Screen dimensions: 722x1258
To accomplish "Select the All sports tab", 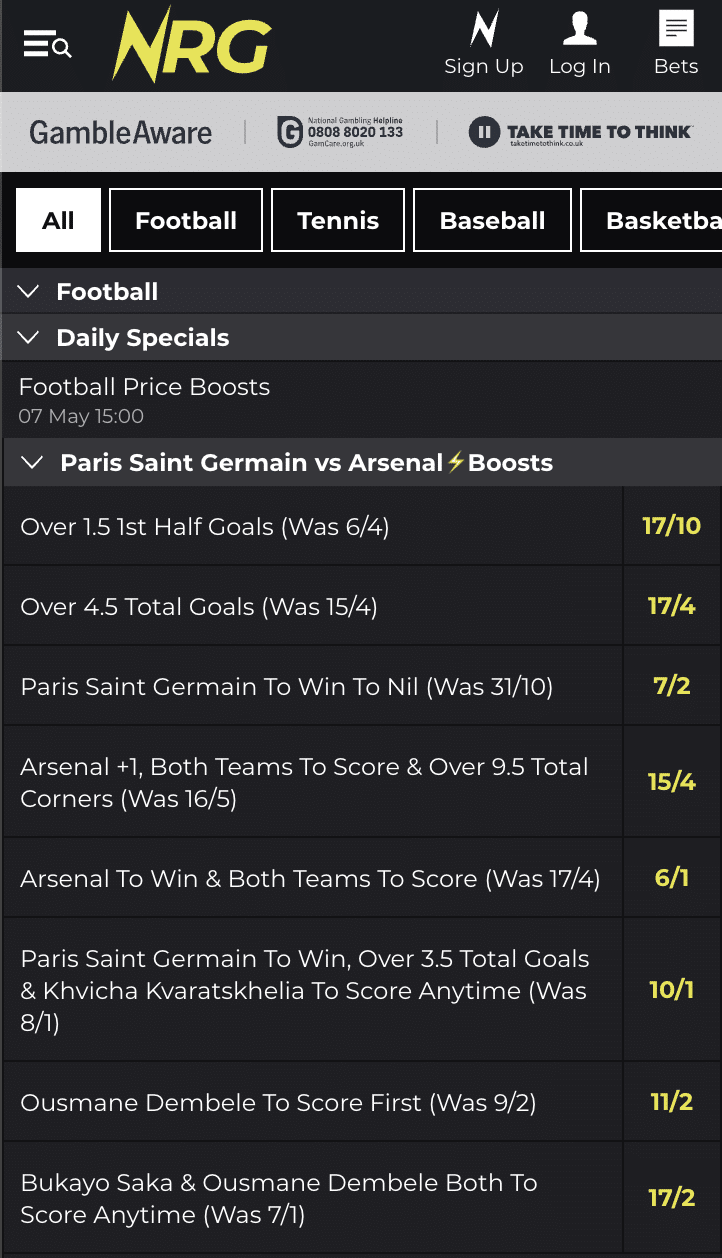I will pyautogui.click(x=58, y=220).
